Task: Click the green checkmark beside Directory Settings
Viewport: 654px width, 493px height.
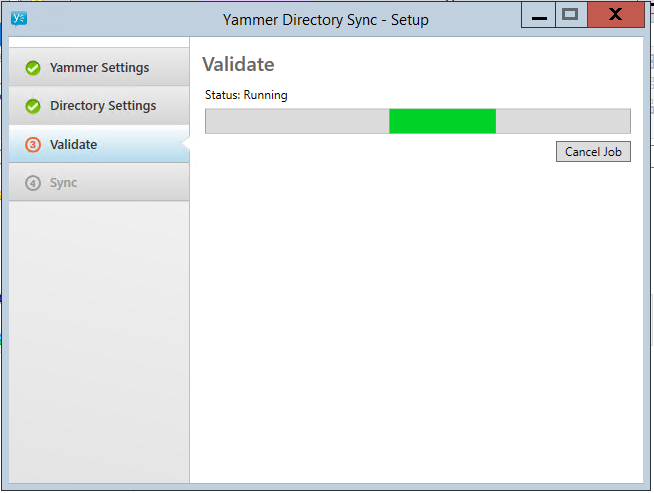Action: click(33, 106)
